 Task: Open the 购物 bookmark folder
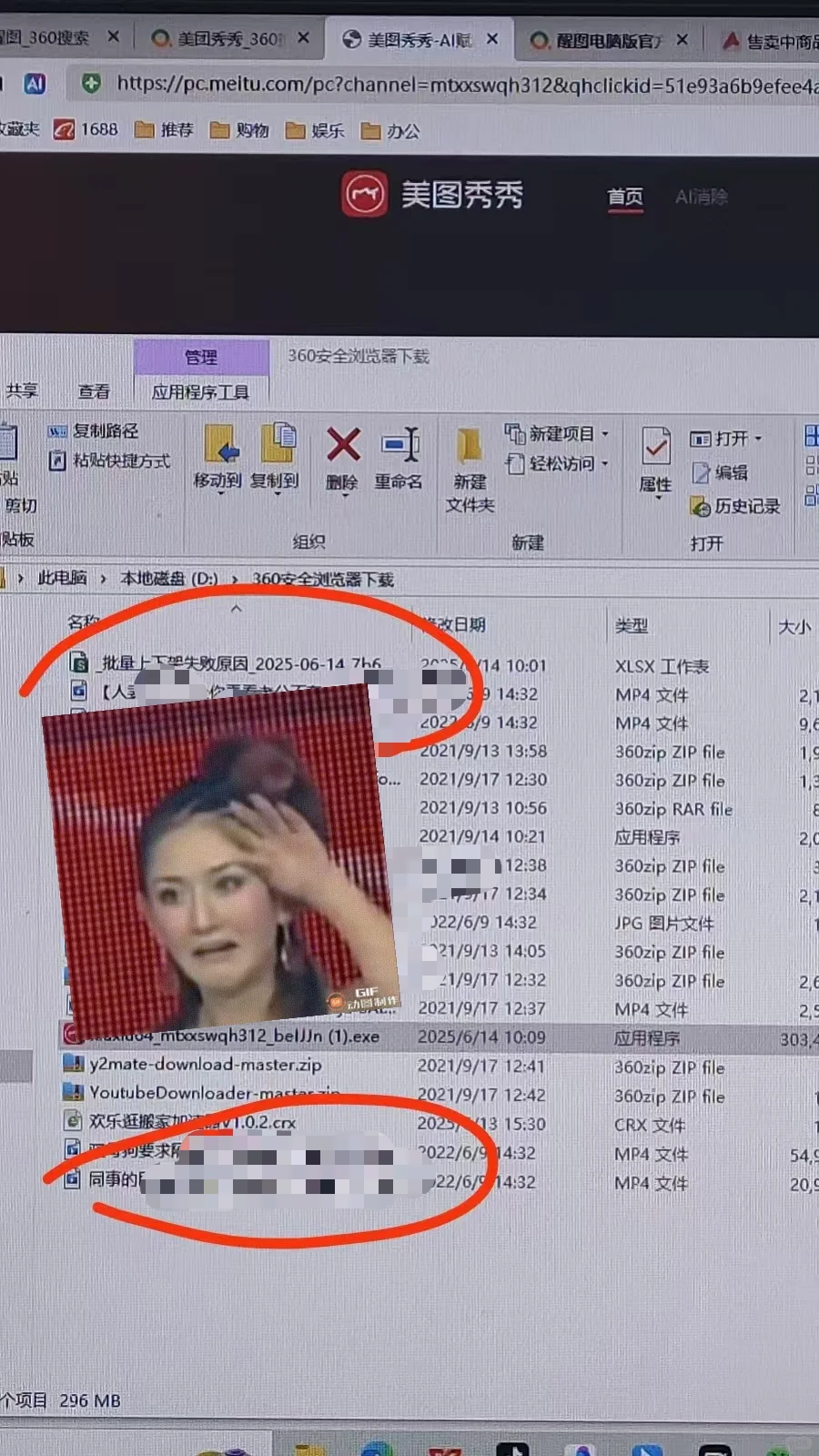[x=239, y=130]
